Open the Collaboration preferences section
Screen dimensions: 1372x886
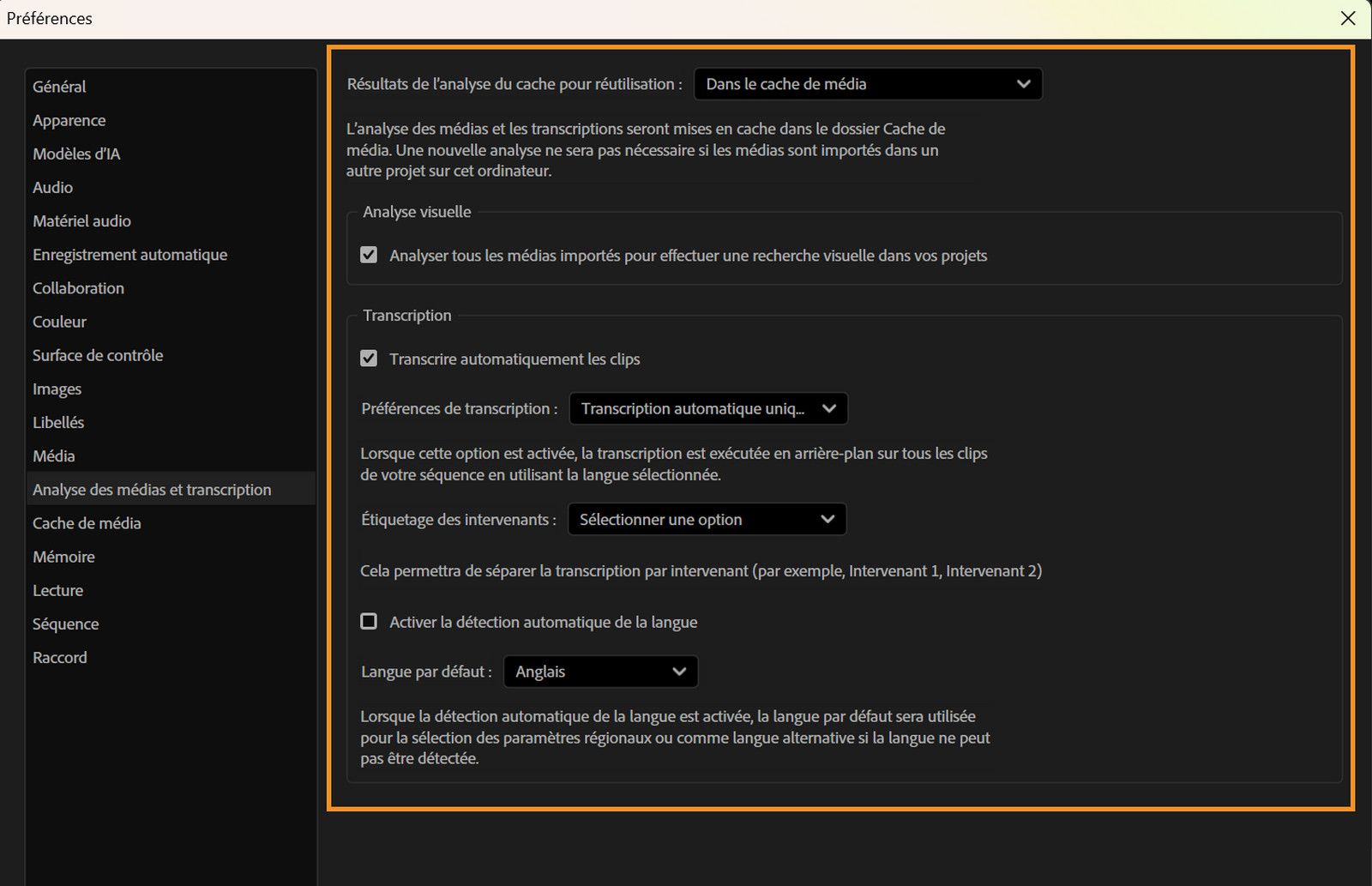pos(78,287)
